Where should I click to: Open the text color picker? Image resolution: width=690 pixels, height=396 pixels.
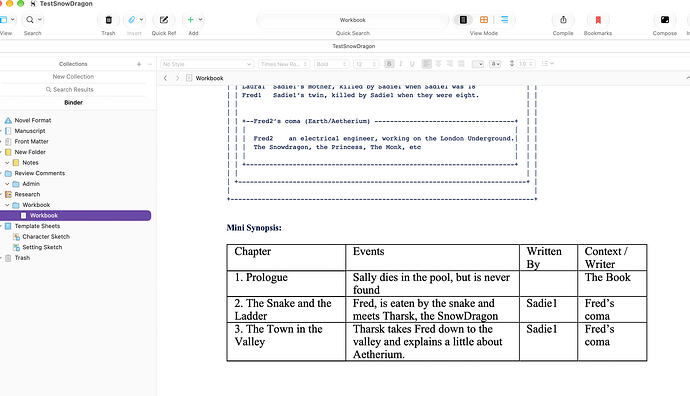[478, 64]
